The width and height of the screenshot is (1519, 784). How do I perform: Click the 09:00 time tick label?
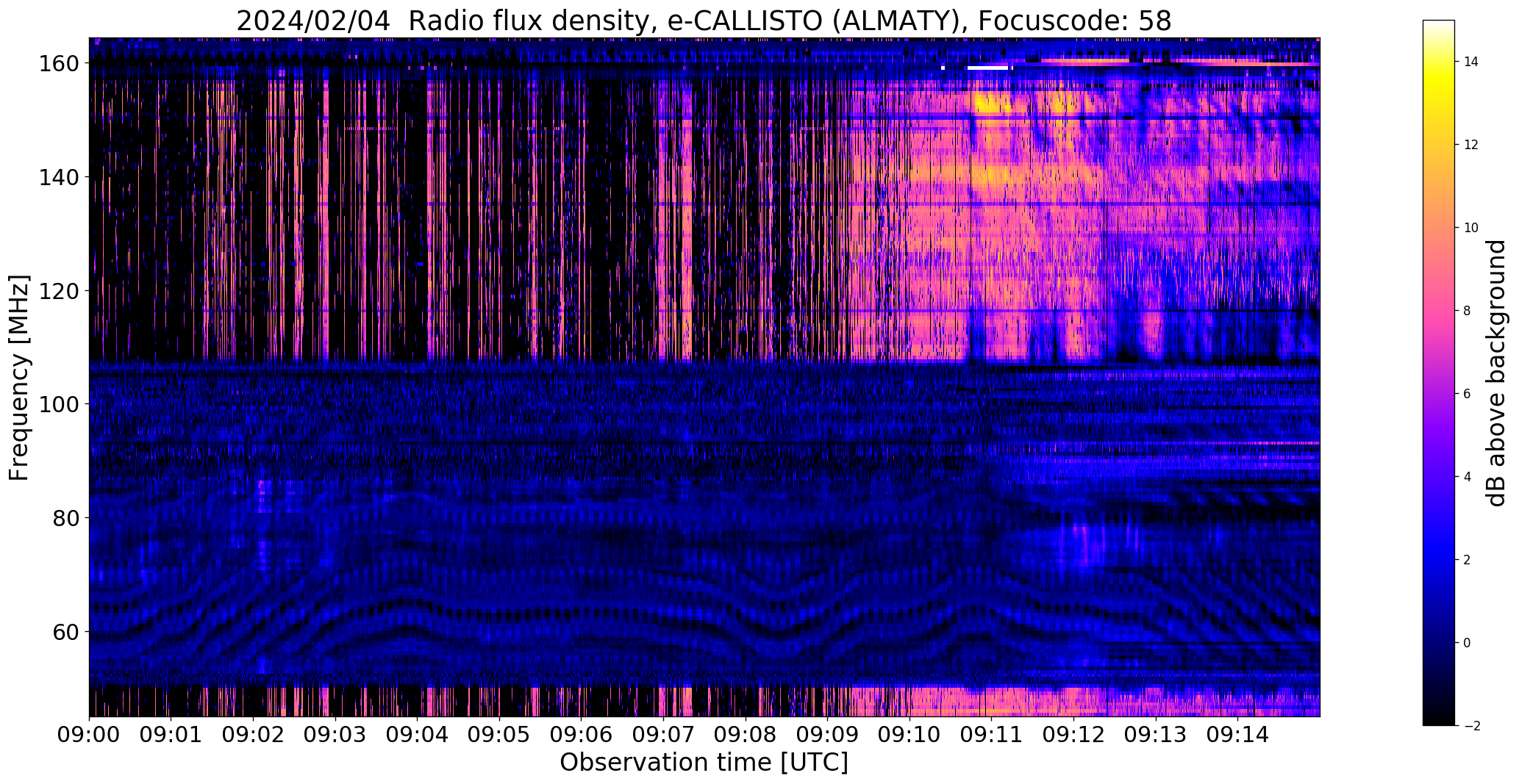tap(89, 734)
